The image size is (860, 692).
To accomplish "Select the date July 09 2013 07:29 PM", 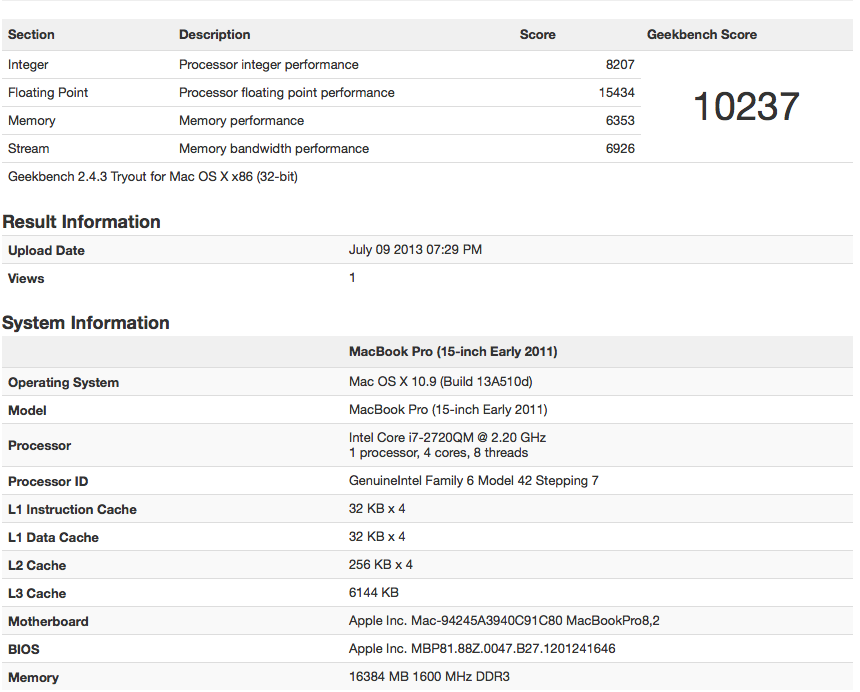I will coord(415,249).
